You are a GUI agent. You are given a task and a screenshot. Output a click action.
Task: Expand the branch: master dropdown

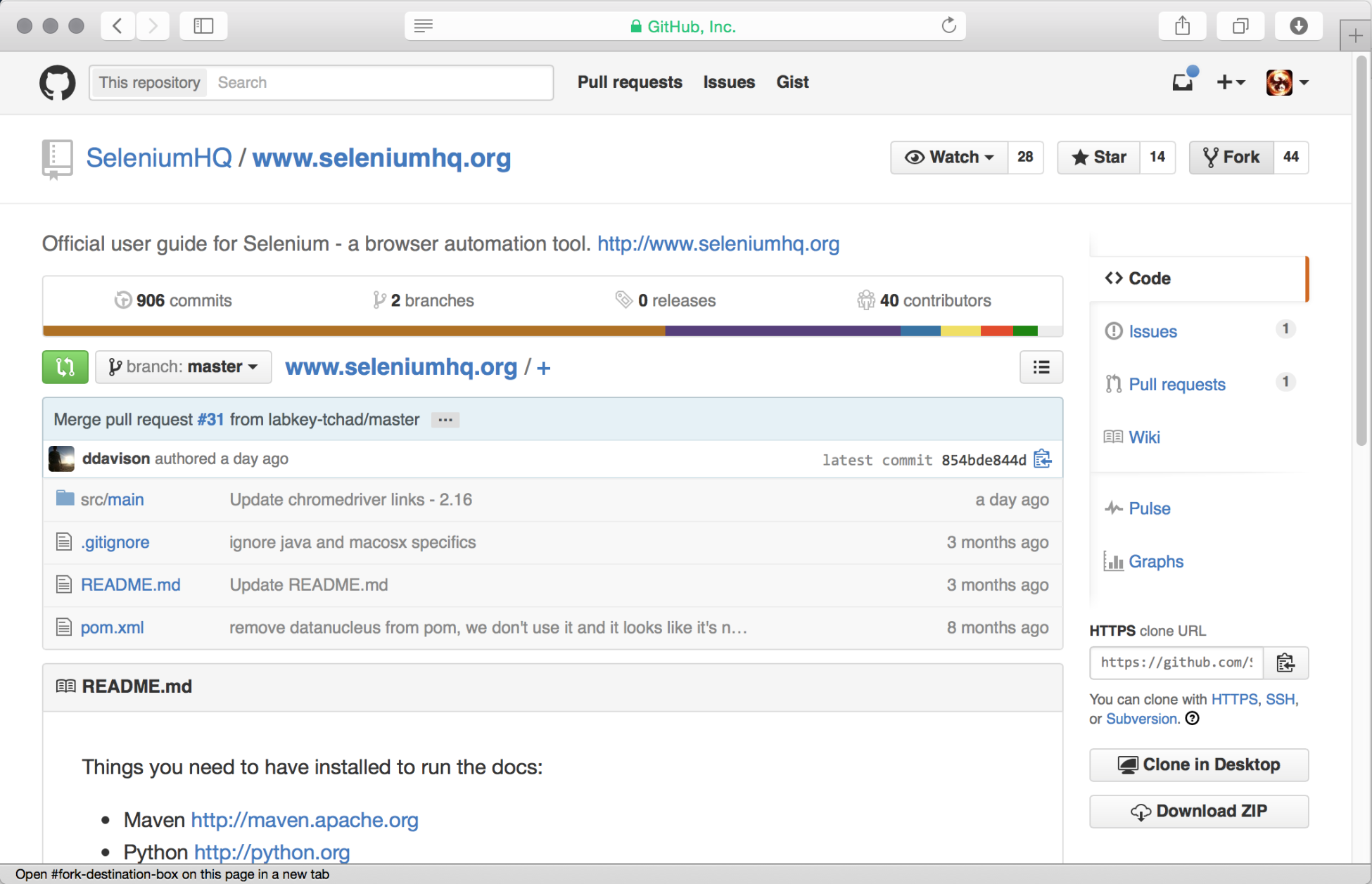[x=184, y=367]
